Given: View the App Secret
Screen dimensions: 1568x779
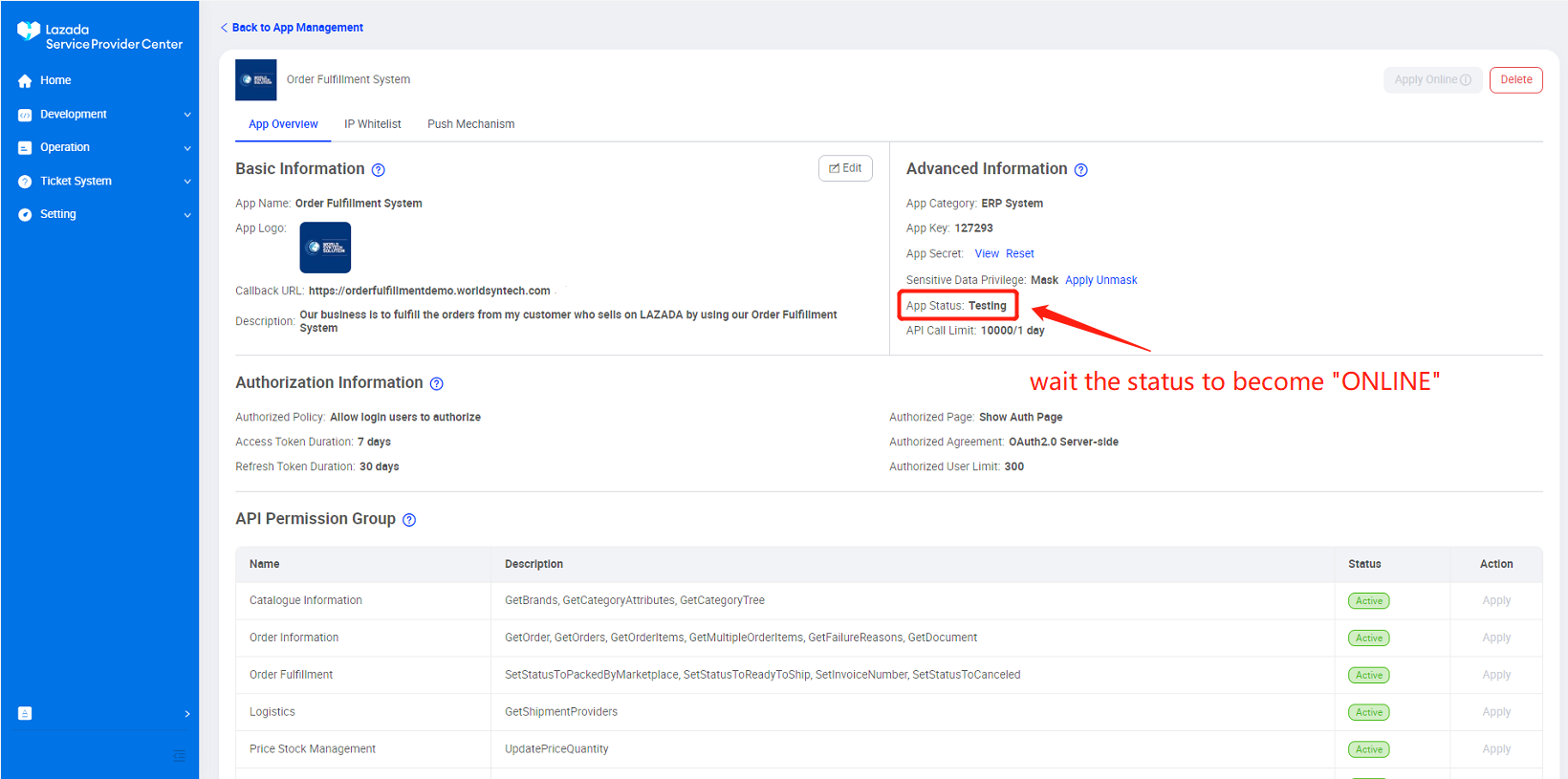Looking at the screenshot, I should pyautogui.click(x=987, y=254).
